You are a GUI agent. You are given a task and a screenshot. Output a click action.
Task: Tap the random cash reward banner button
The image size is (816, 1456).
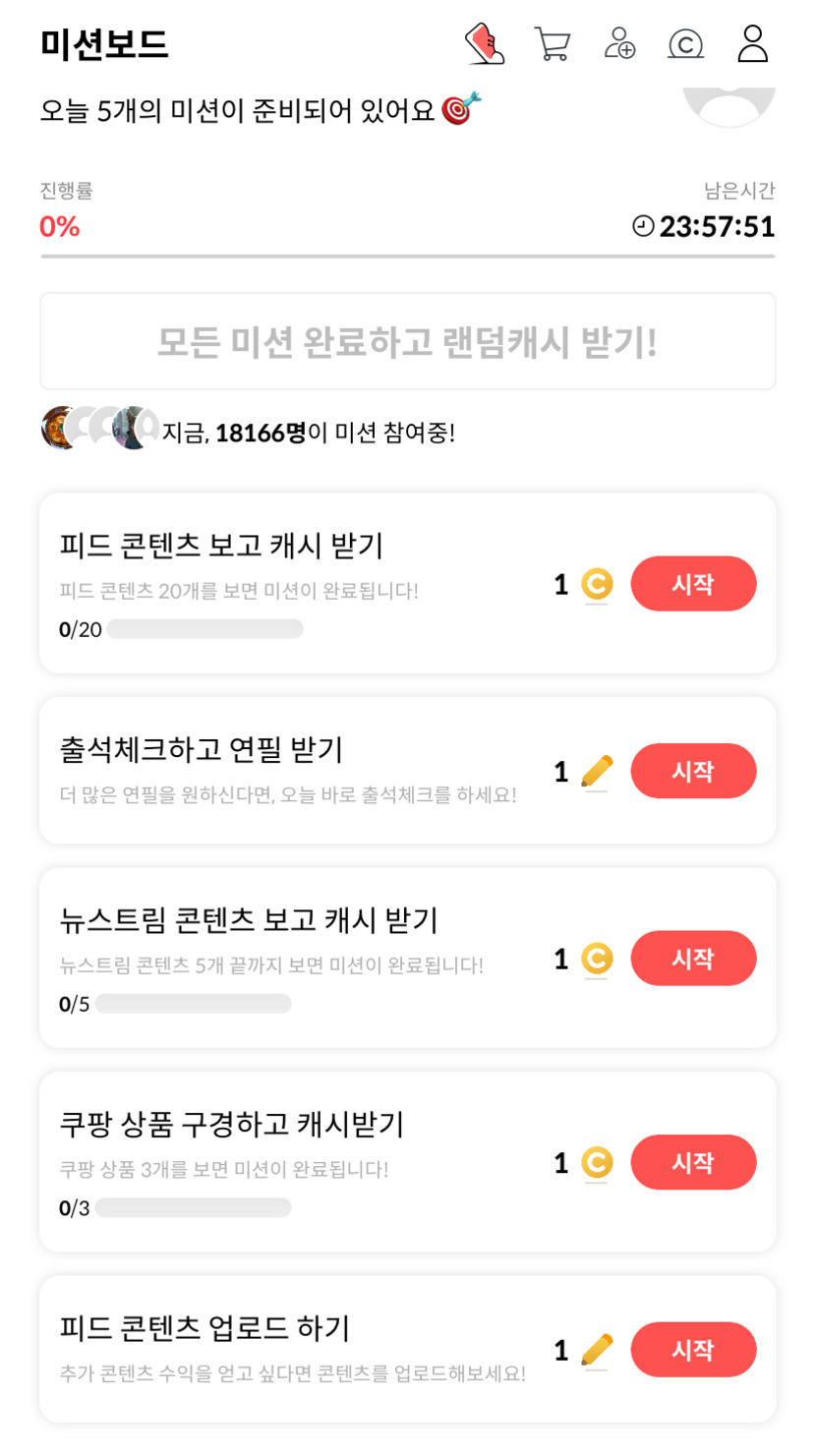click(407, 341)
